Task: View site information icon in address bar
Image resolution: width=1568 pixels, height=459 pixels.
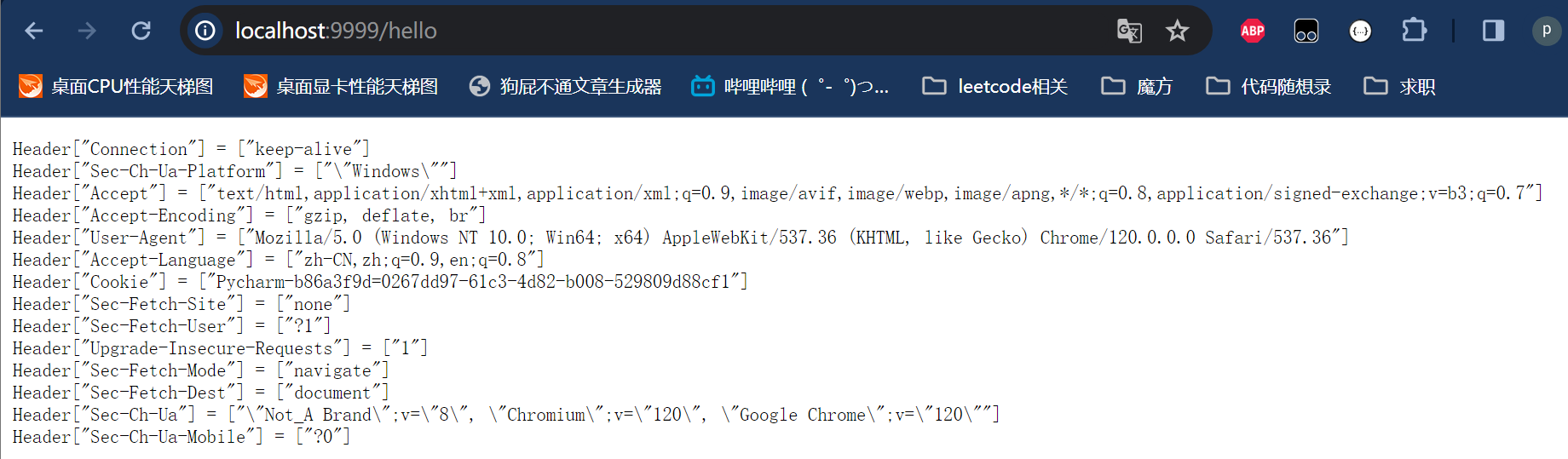Action: point(205,31)
